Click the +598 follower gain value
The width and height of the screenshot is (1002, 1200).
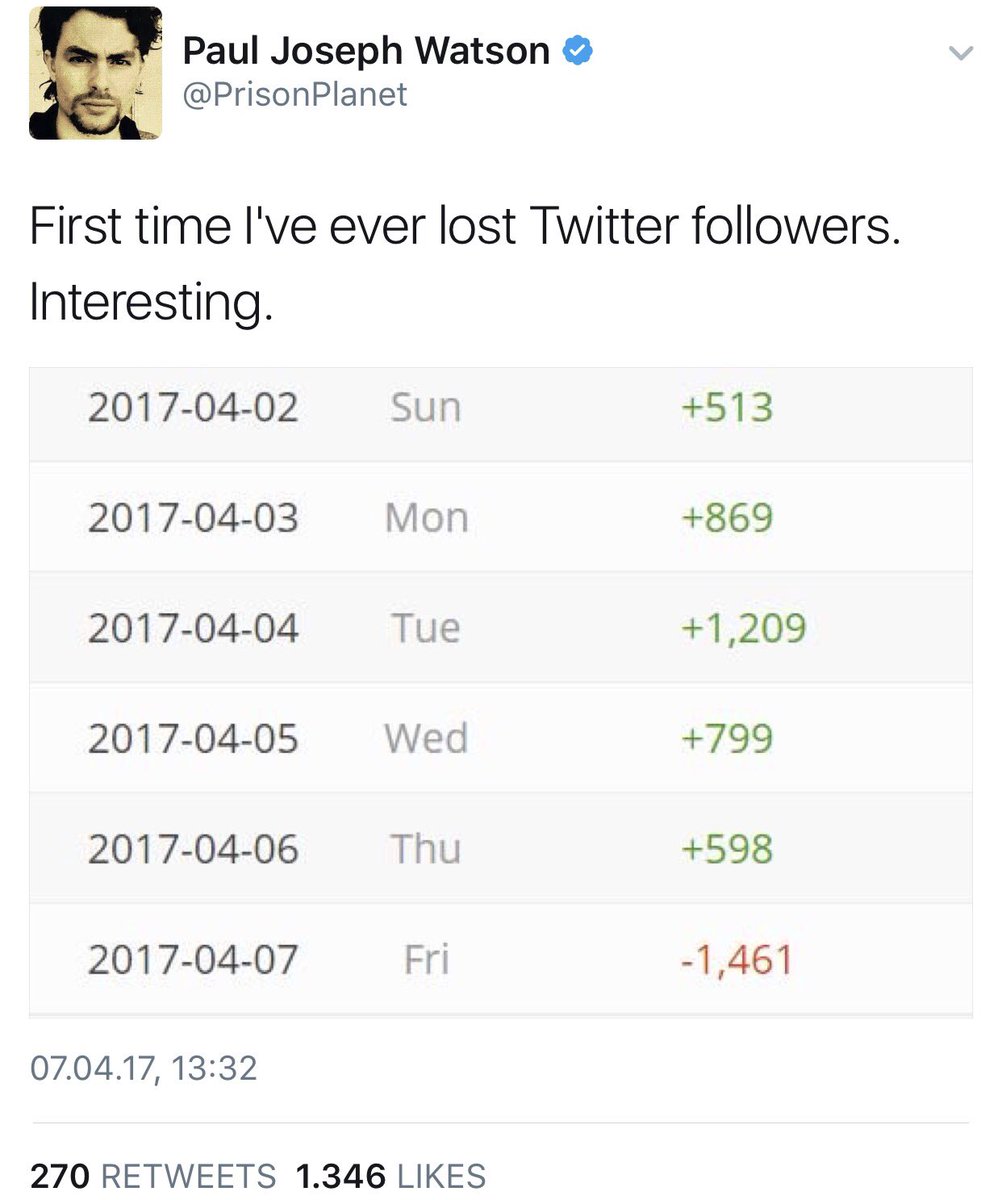tap(727, 849)
